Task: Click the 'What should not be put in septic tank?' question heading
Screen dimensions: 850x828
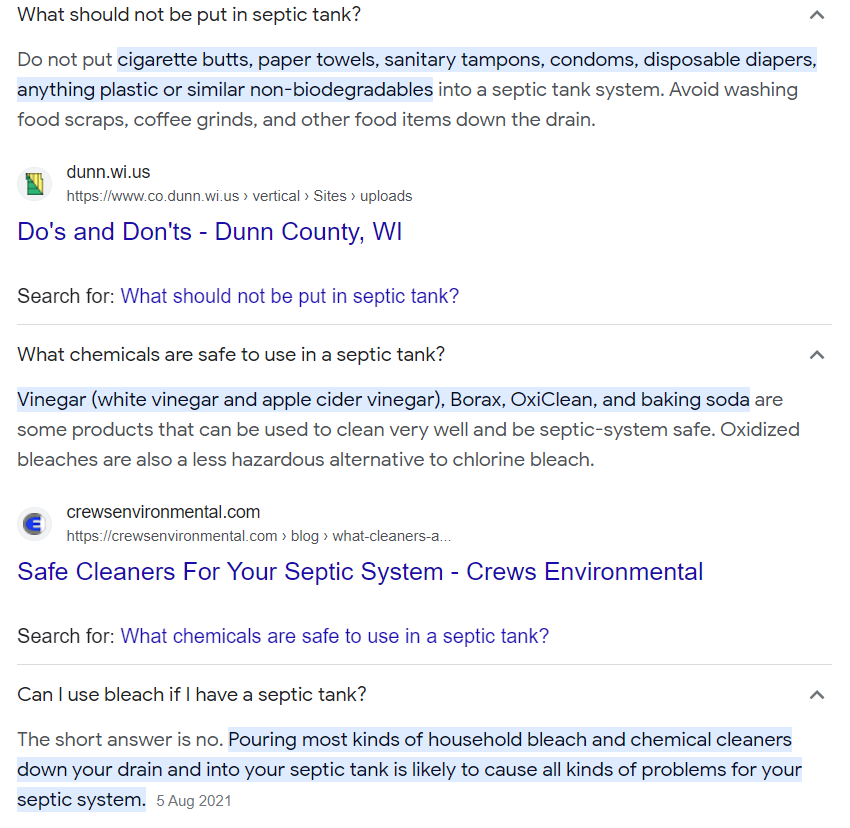Action: point(190,15)
